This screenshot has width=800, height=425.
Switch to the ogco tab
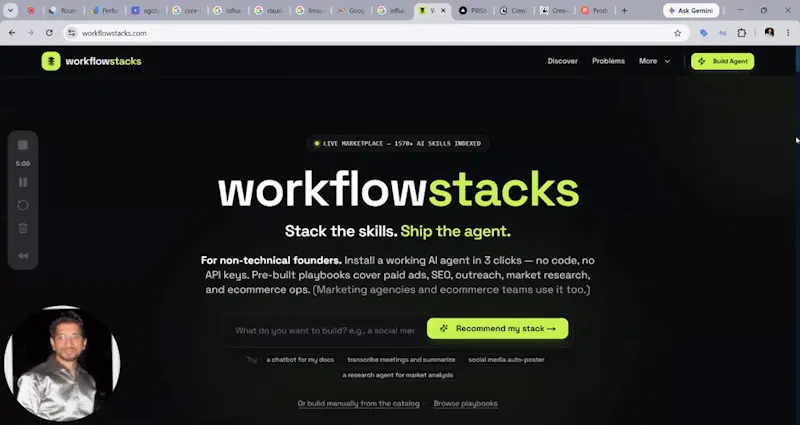click(145, 10)
